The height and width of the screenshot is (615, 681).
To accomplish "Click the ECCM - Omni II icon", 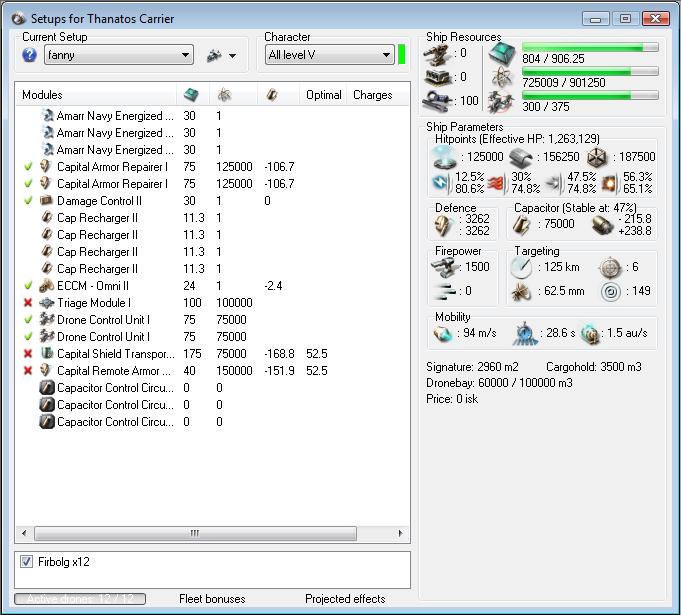I will click(46, 286).
